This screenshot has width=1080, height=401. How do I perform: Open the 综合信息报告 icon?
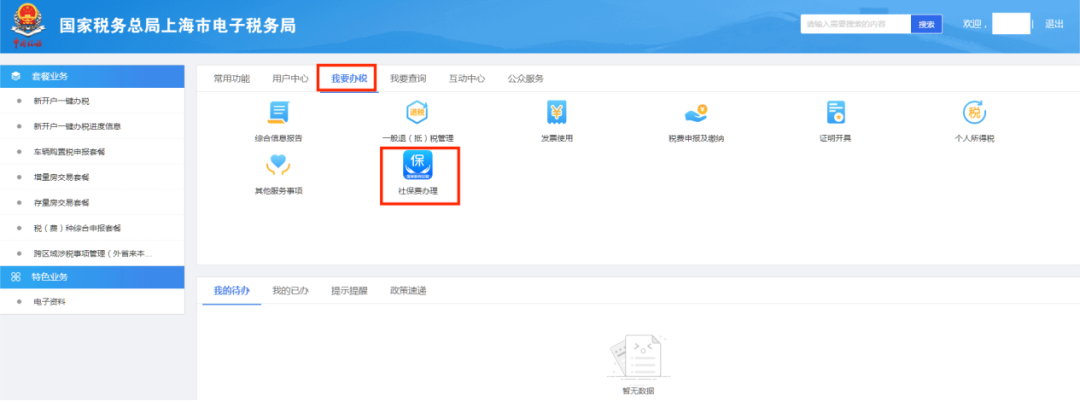coord(279,113)
